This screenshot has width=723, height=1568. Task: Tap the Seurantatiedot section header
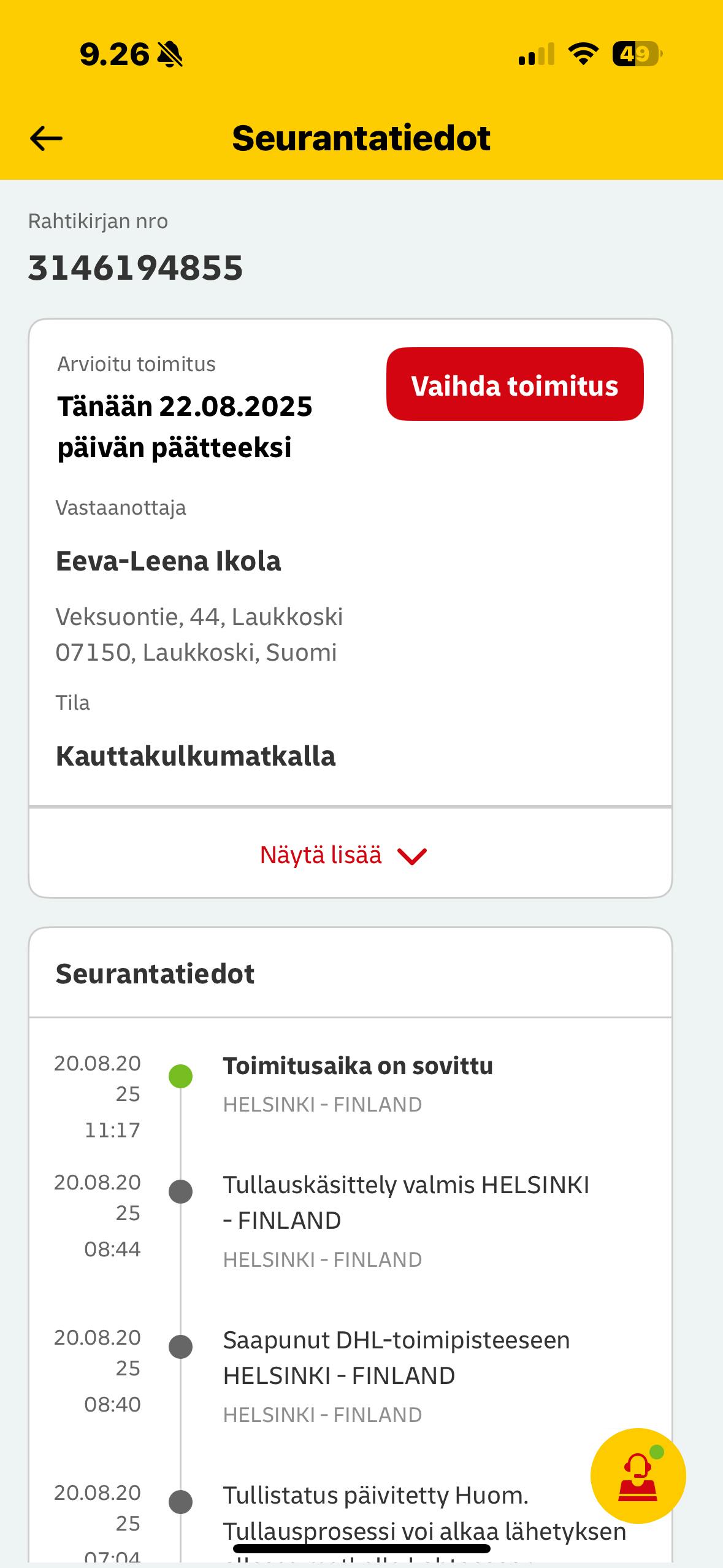click(x=155, y=974)
